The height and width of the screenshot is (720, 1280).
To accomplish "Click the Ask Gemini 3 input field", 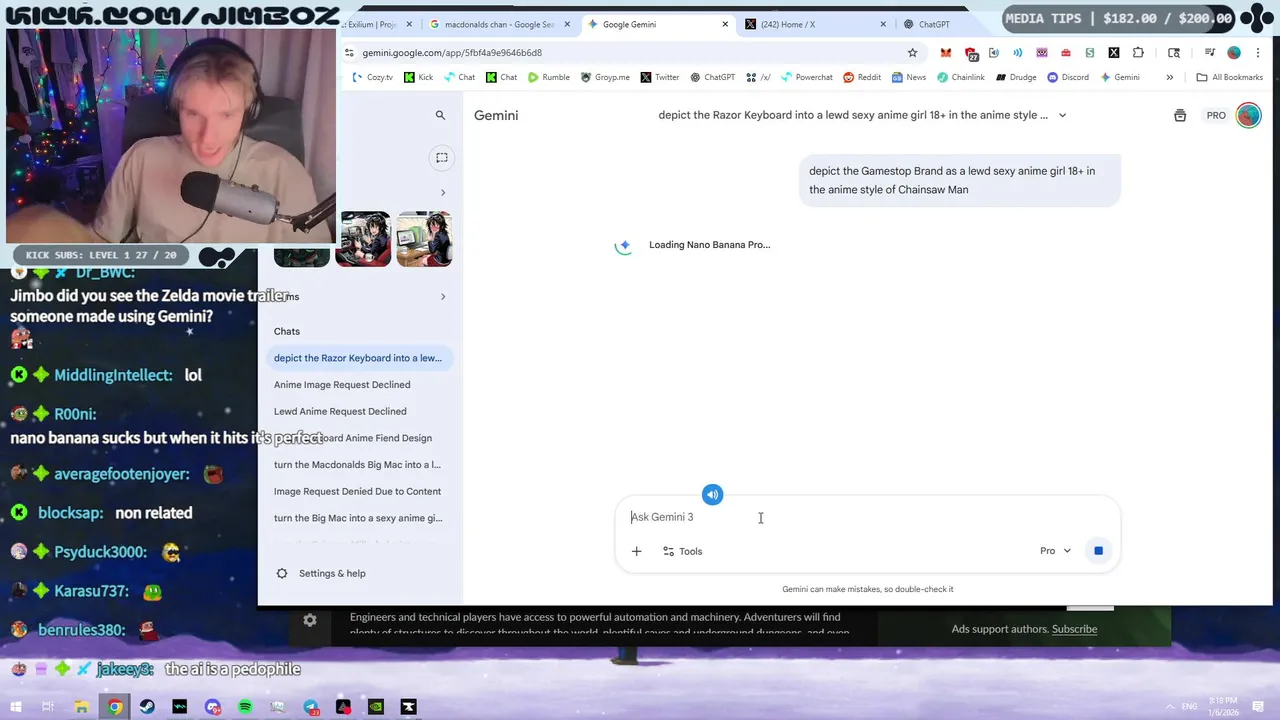I will [866, 517].
